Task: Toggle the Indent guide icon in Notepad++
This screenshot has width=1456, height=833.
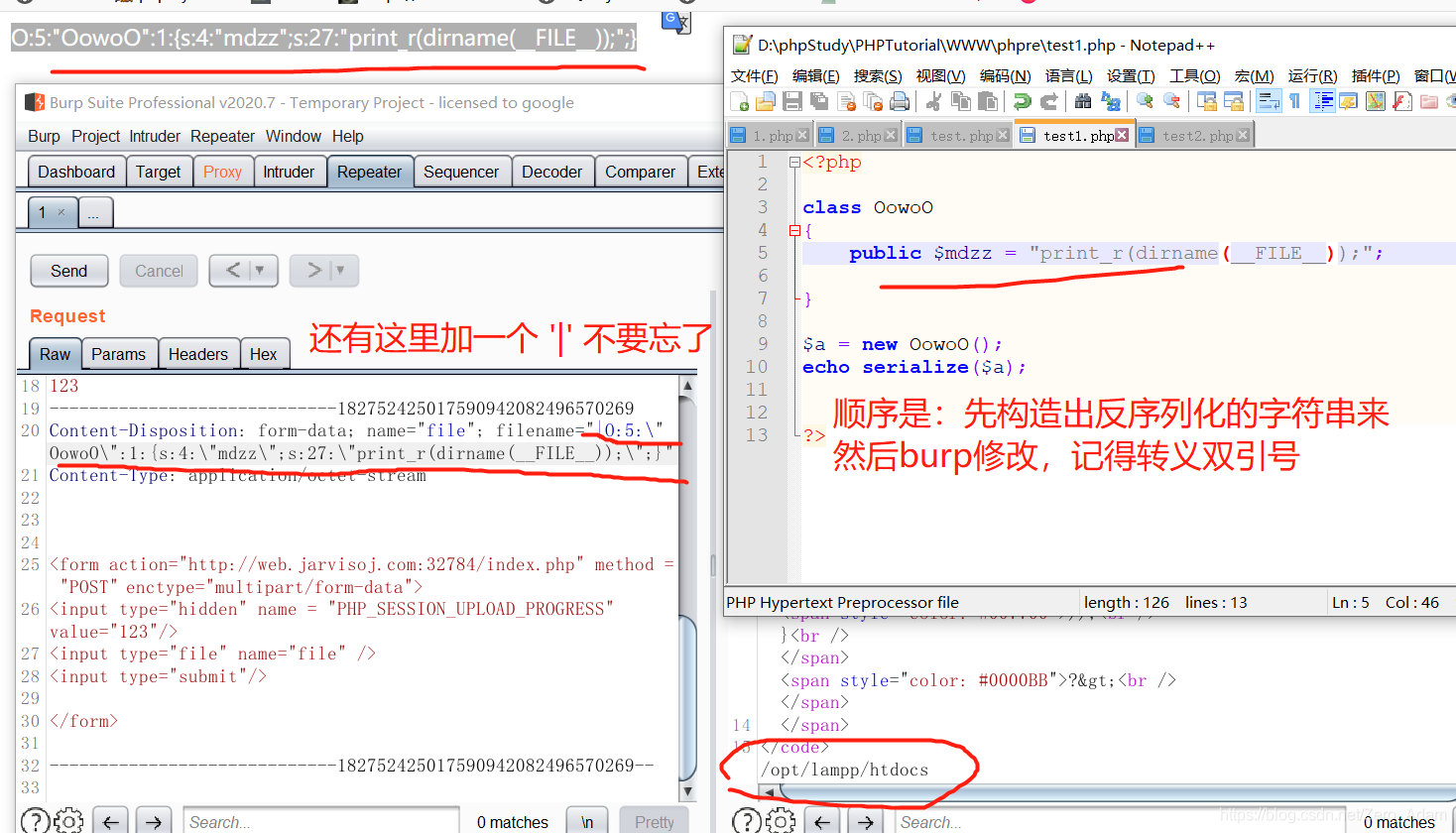Action: 1322,101
